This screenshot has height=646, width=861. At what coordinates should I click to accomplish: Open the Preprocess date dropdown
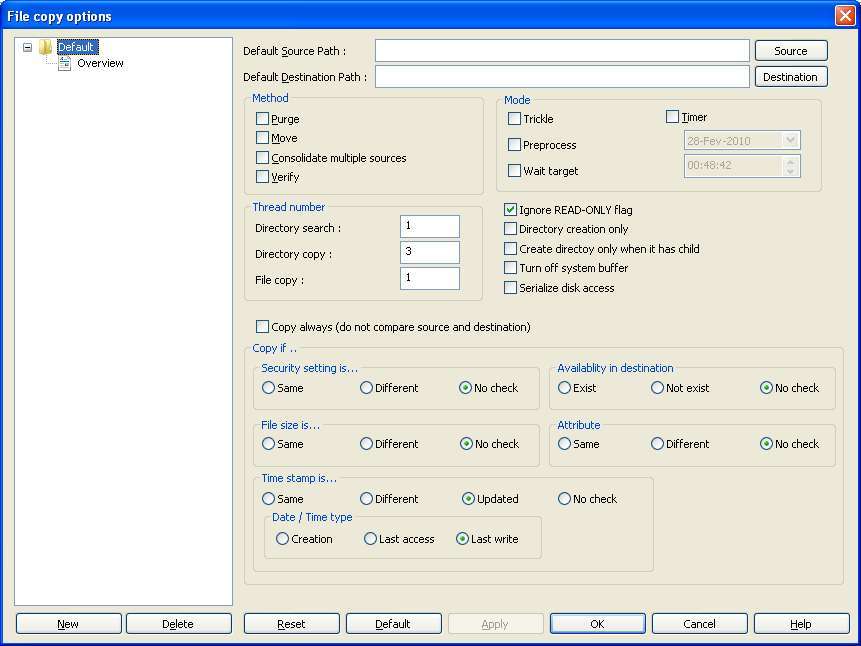coord(791,141)
